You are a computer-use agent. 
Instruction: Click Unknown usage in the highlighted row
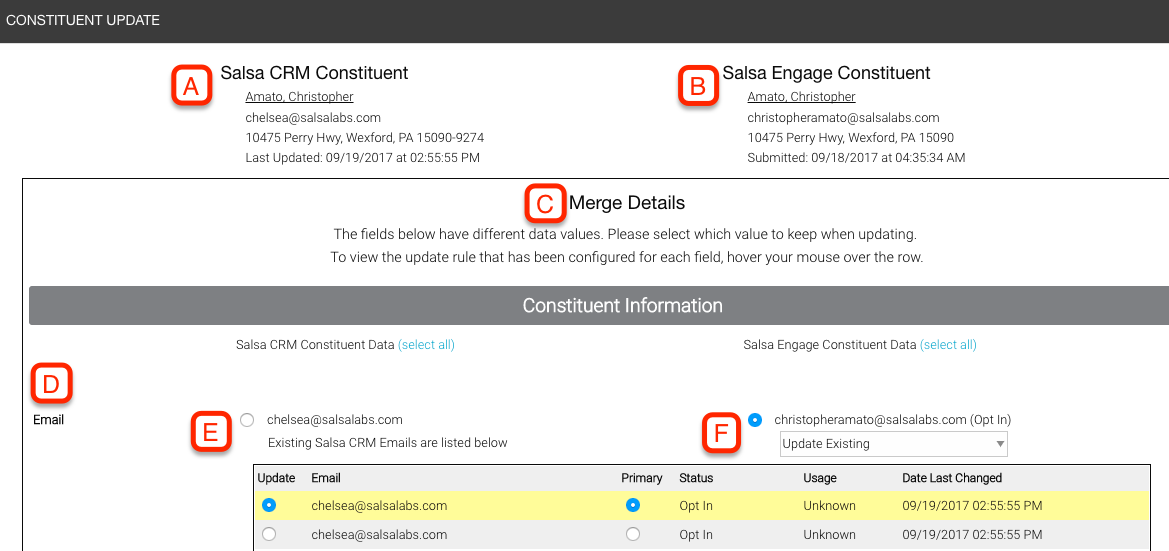(x=829, y=506)
